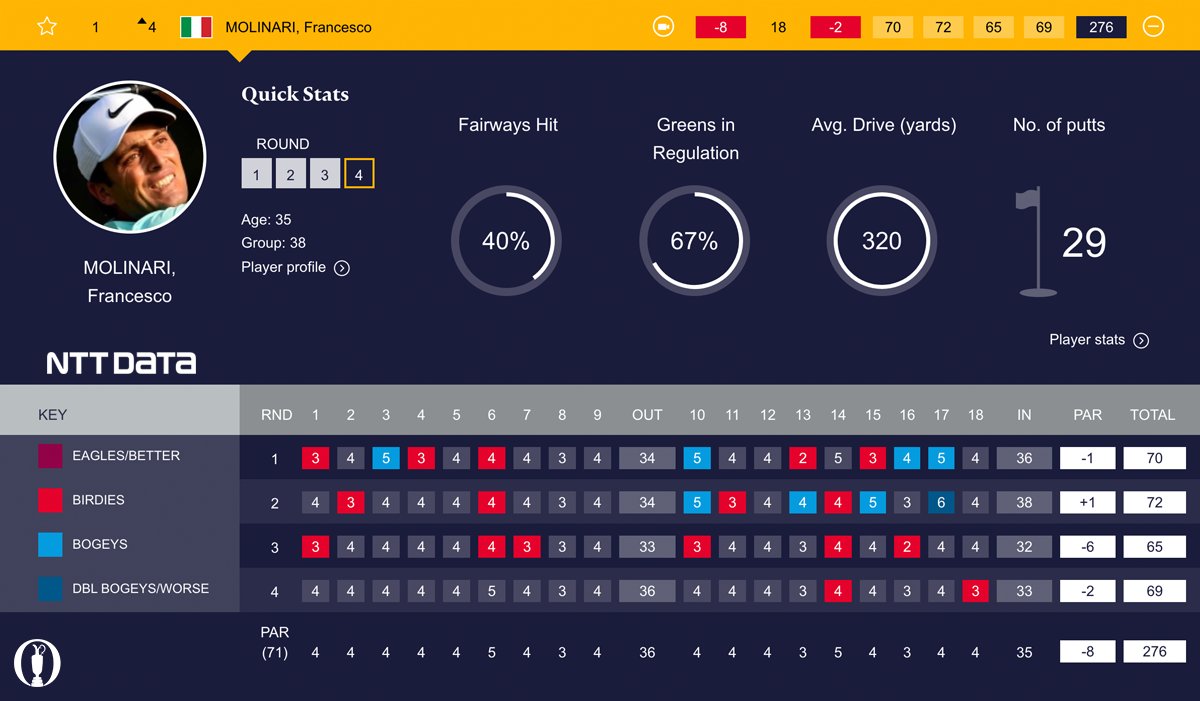This screenshot has width=1200, height=701.
Task: Click the bottom total 276 cell
Action: tap(1154, 651)
